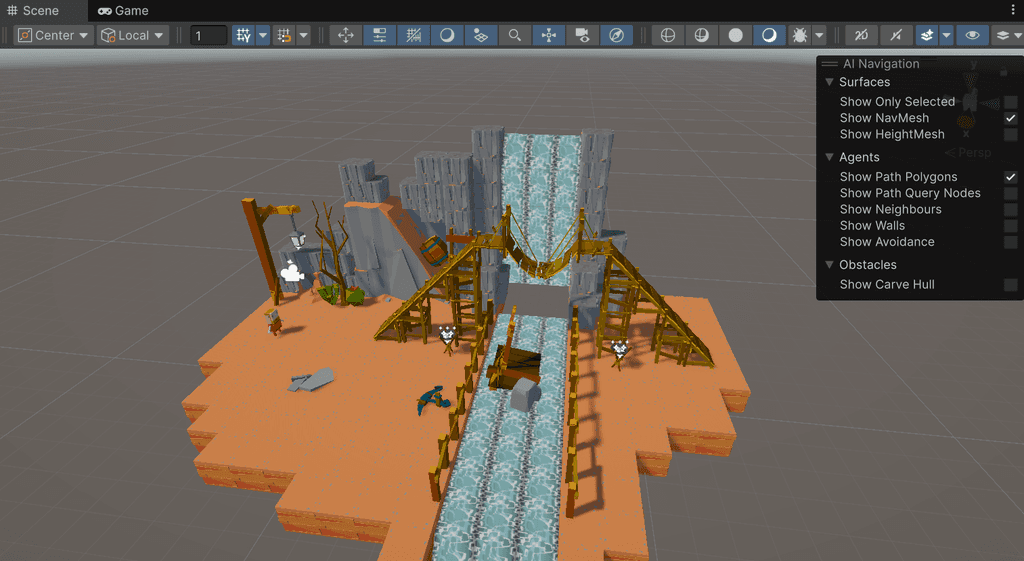Click the AI Navigation panel title
The height and width of the screenshot is (561, 1024).
[x=881, y=64]
